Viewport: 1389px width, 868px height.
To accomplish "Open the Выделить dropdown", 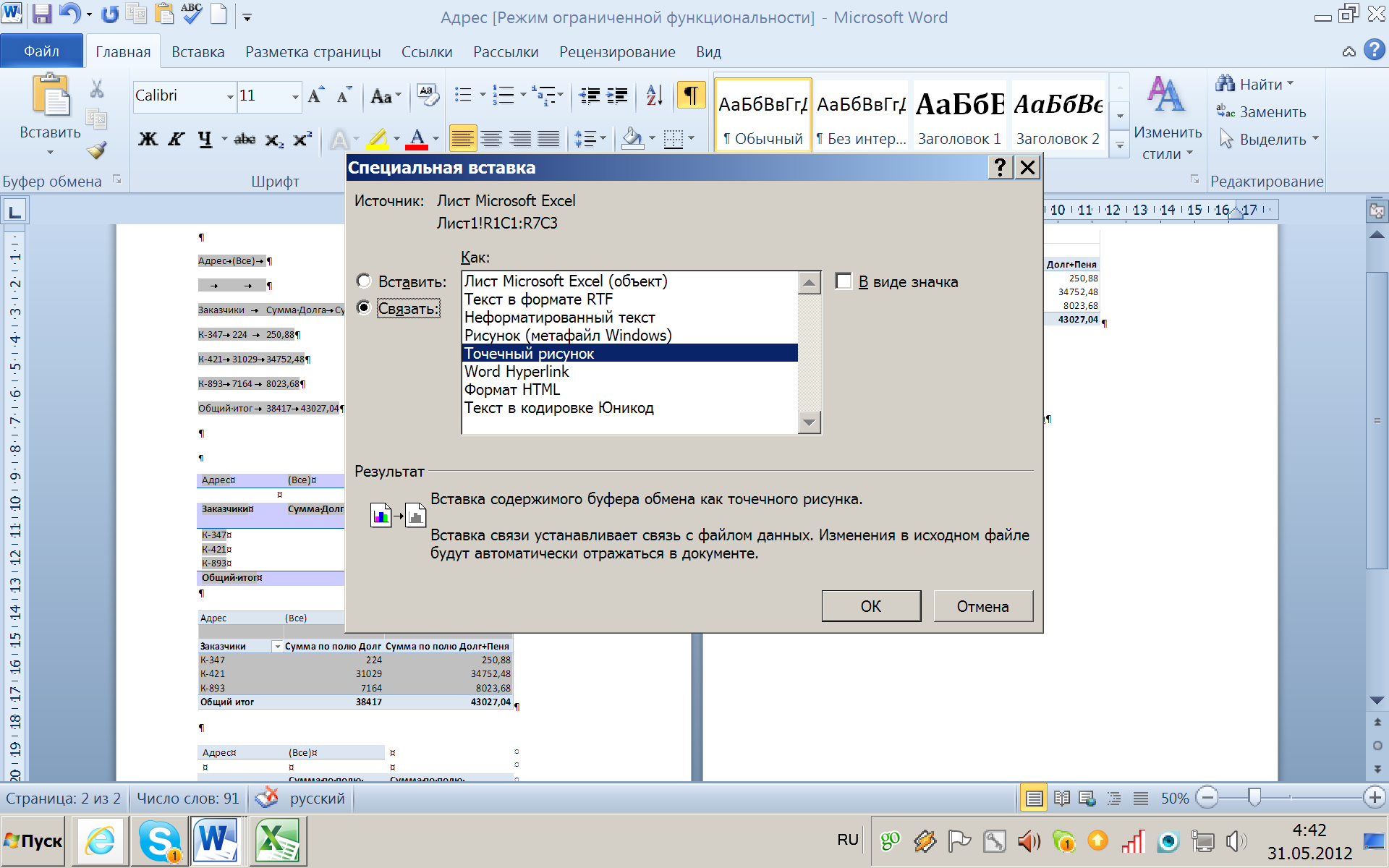I will pyautogui.click(x=1269, y=139).
